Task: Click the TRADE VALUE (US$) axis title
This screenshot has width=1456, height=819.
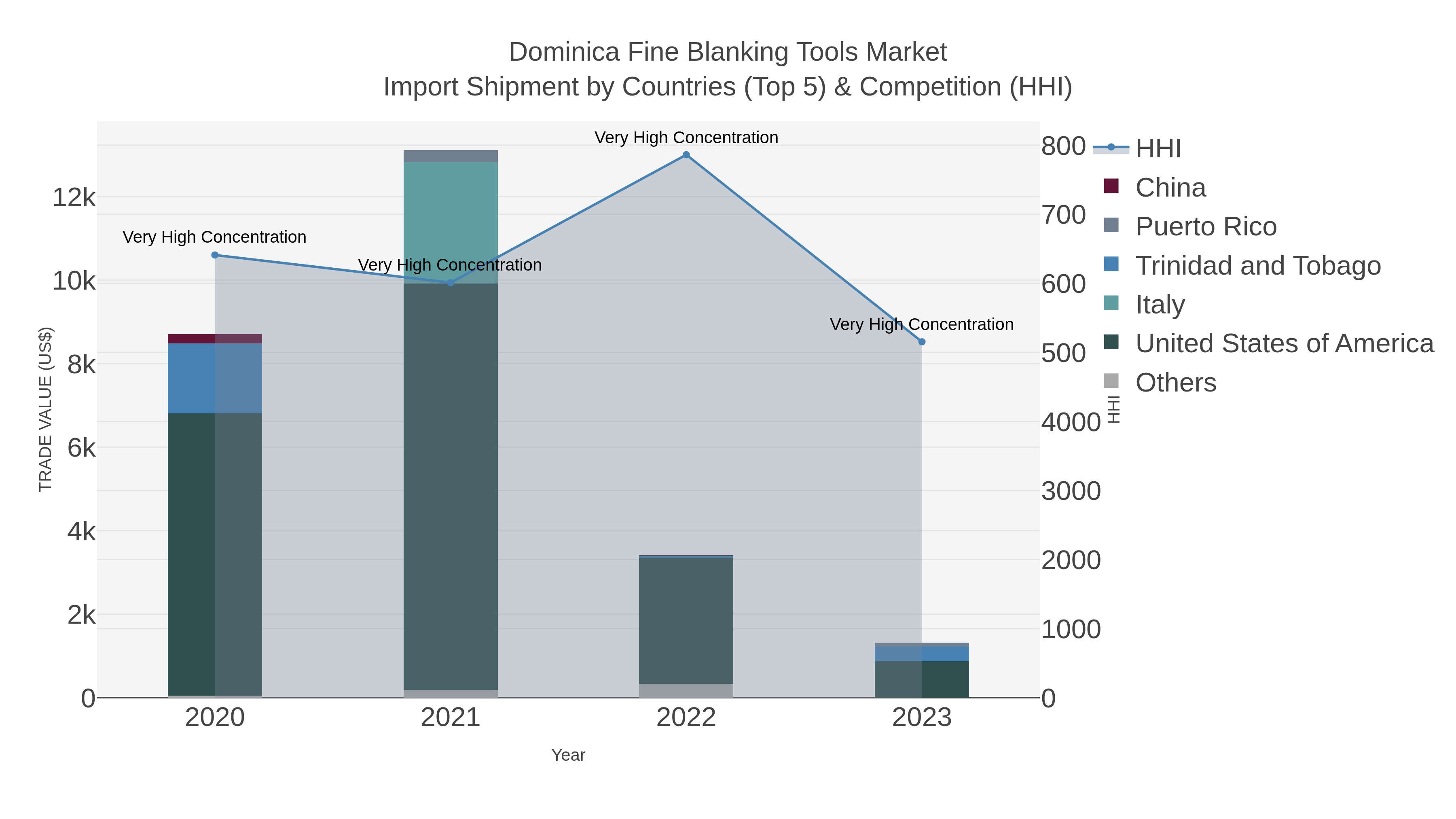Action: pos(45,409)
